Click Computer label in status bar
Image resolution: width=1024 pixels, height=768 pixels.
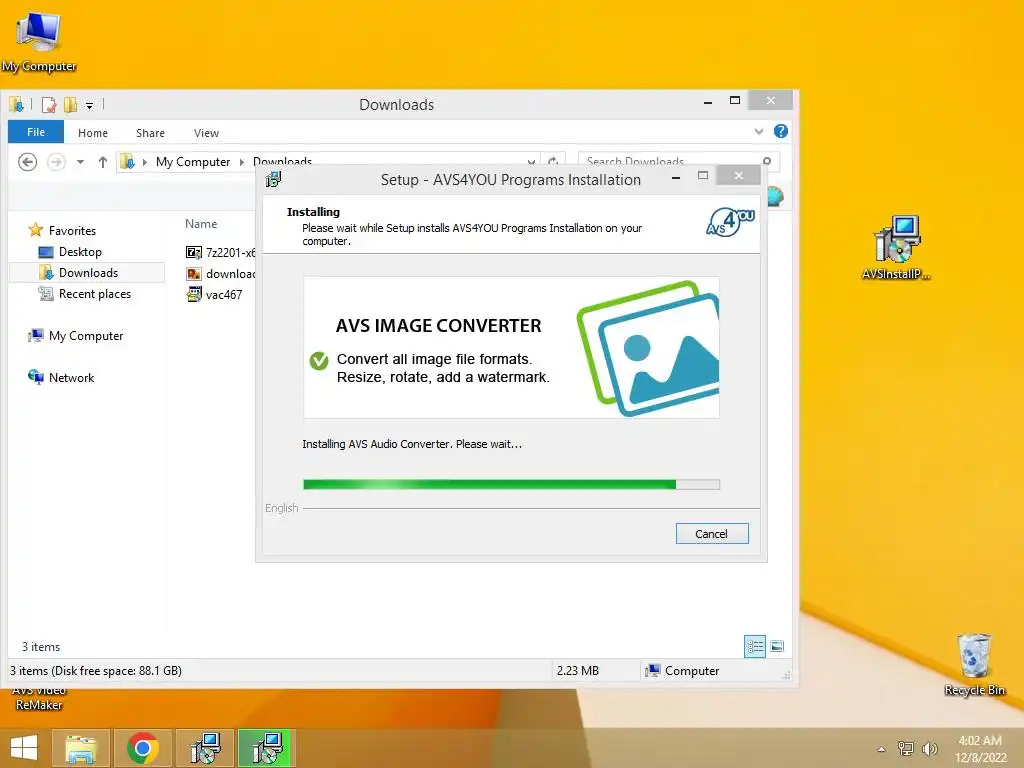click(692, 671)
